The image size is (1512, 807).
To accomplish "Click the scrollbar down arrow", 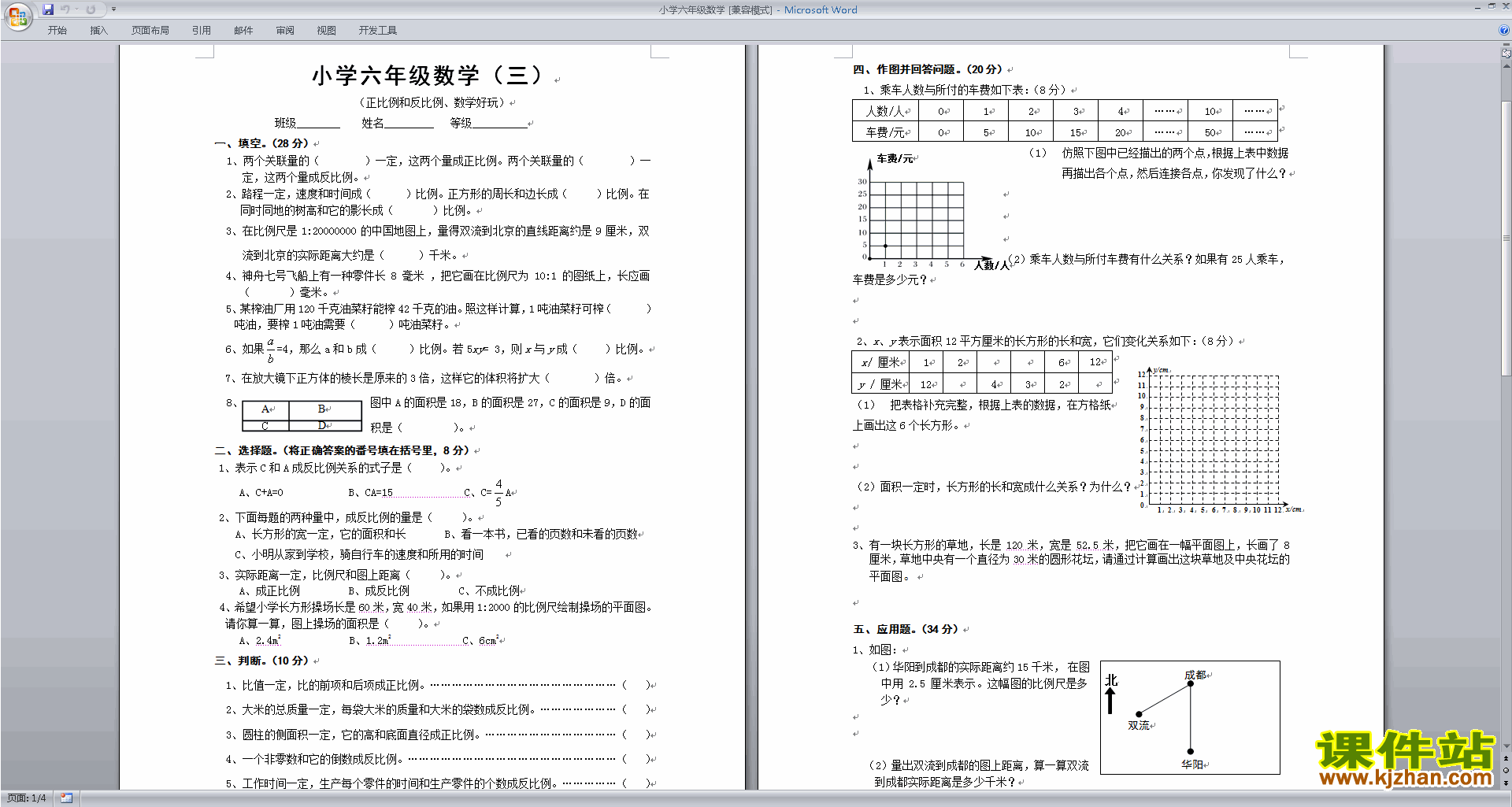I will 1506,746.
